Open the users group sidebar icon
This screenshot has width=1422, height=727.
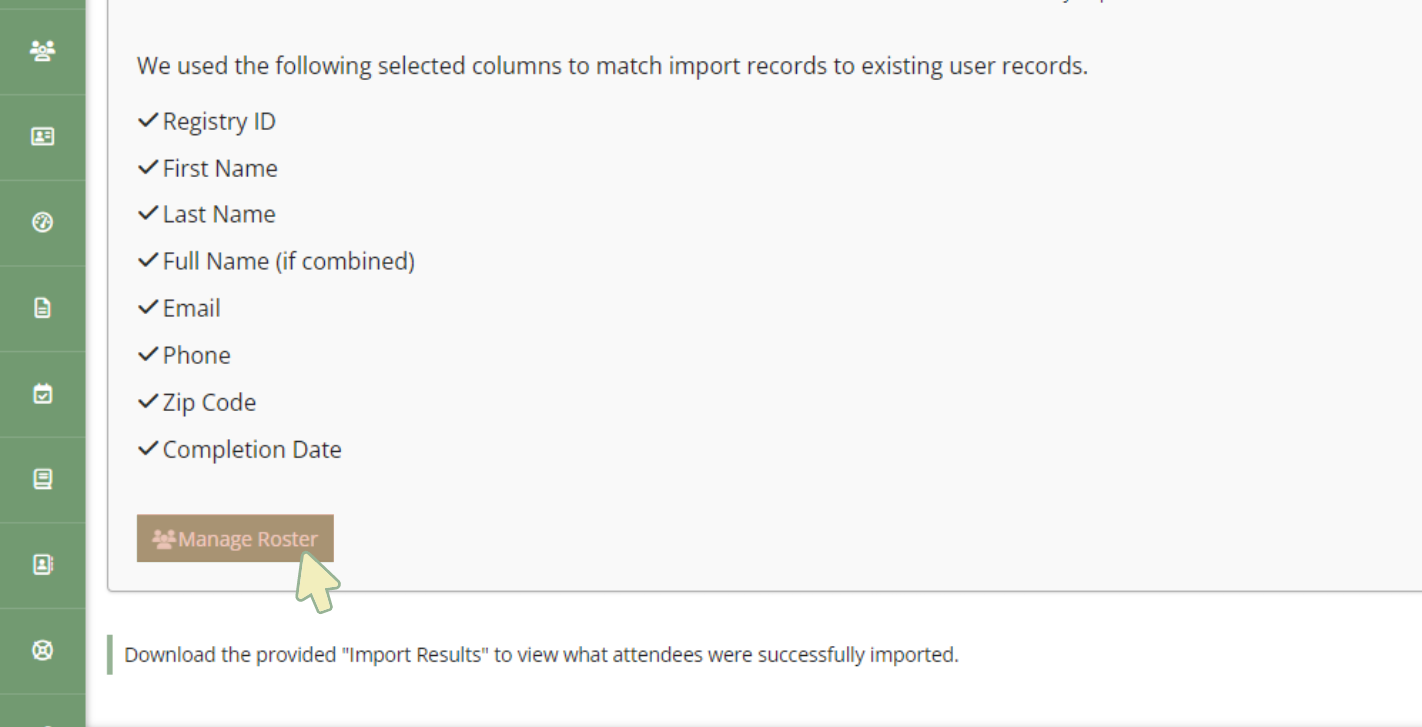[x=42, y=51]
